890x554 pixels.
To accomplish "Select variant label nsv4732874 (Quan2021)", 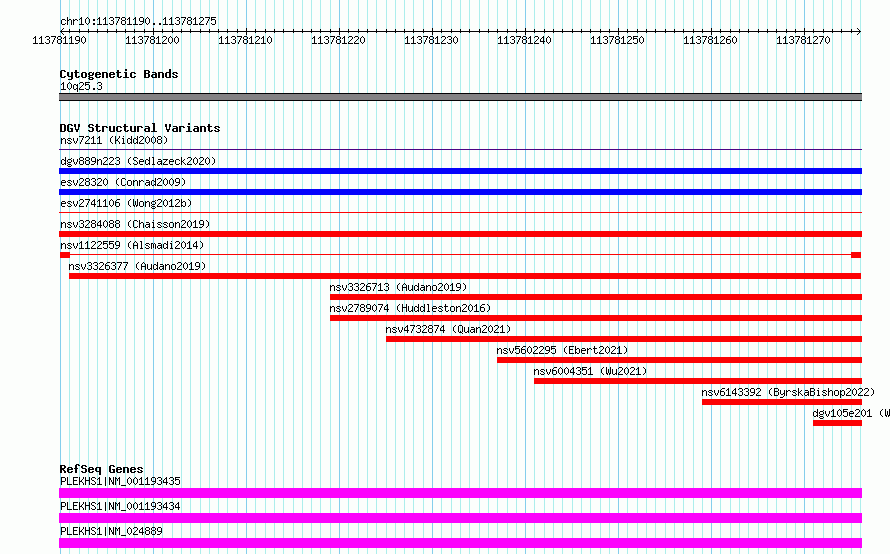I will tap(448, 329).
